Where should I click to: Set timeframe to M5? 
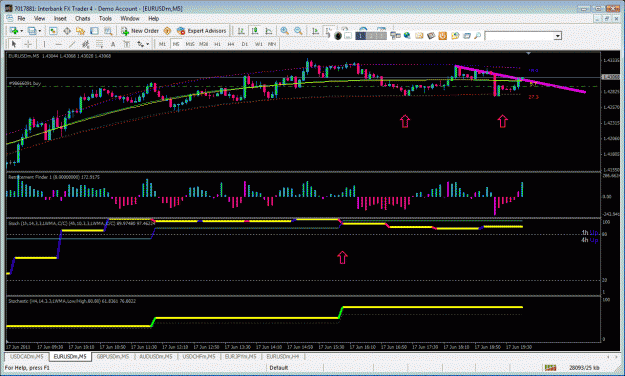click(176, 44)
